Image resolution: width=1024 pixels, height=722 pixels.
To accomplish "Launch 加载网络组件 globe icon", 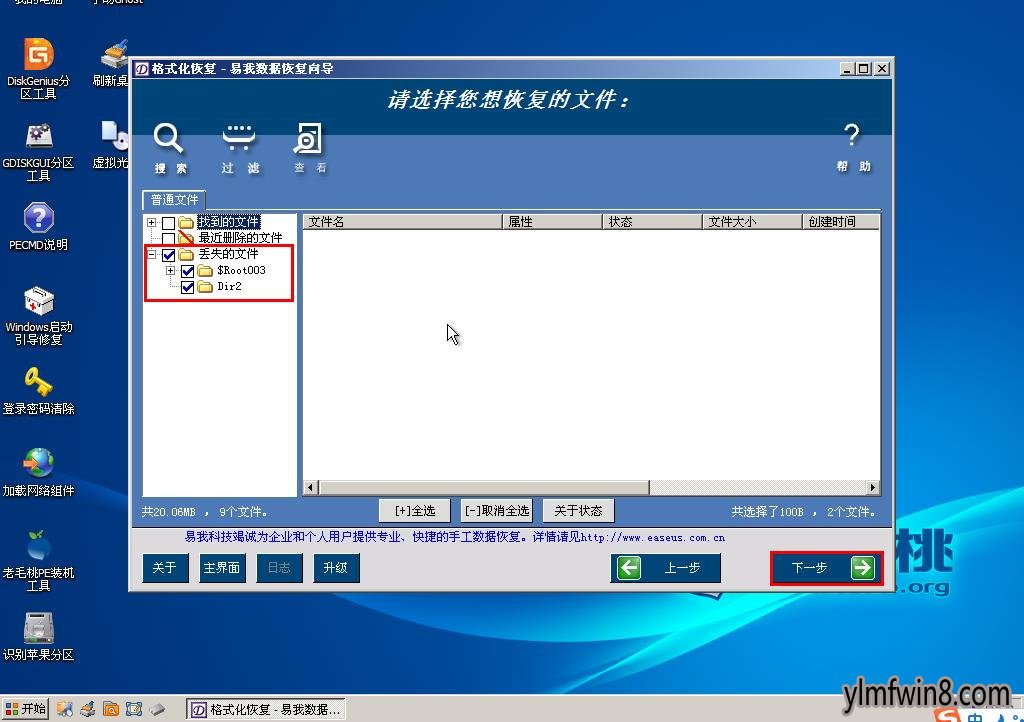I will tap(39, 472).
